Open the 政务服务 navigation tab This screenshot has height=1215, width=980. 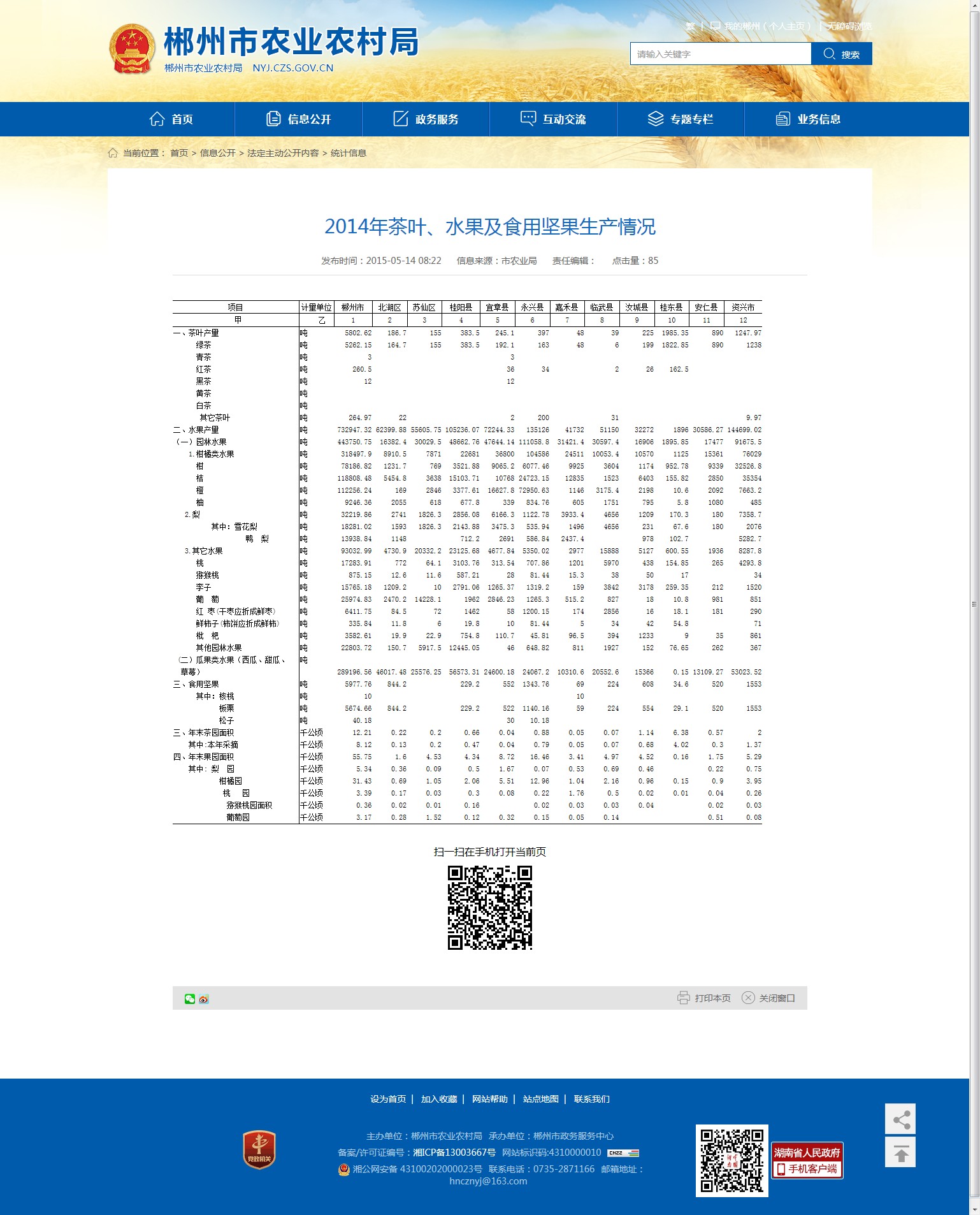[426, 119]
